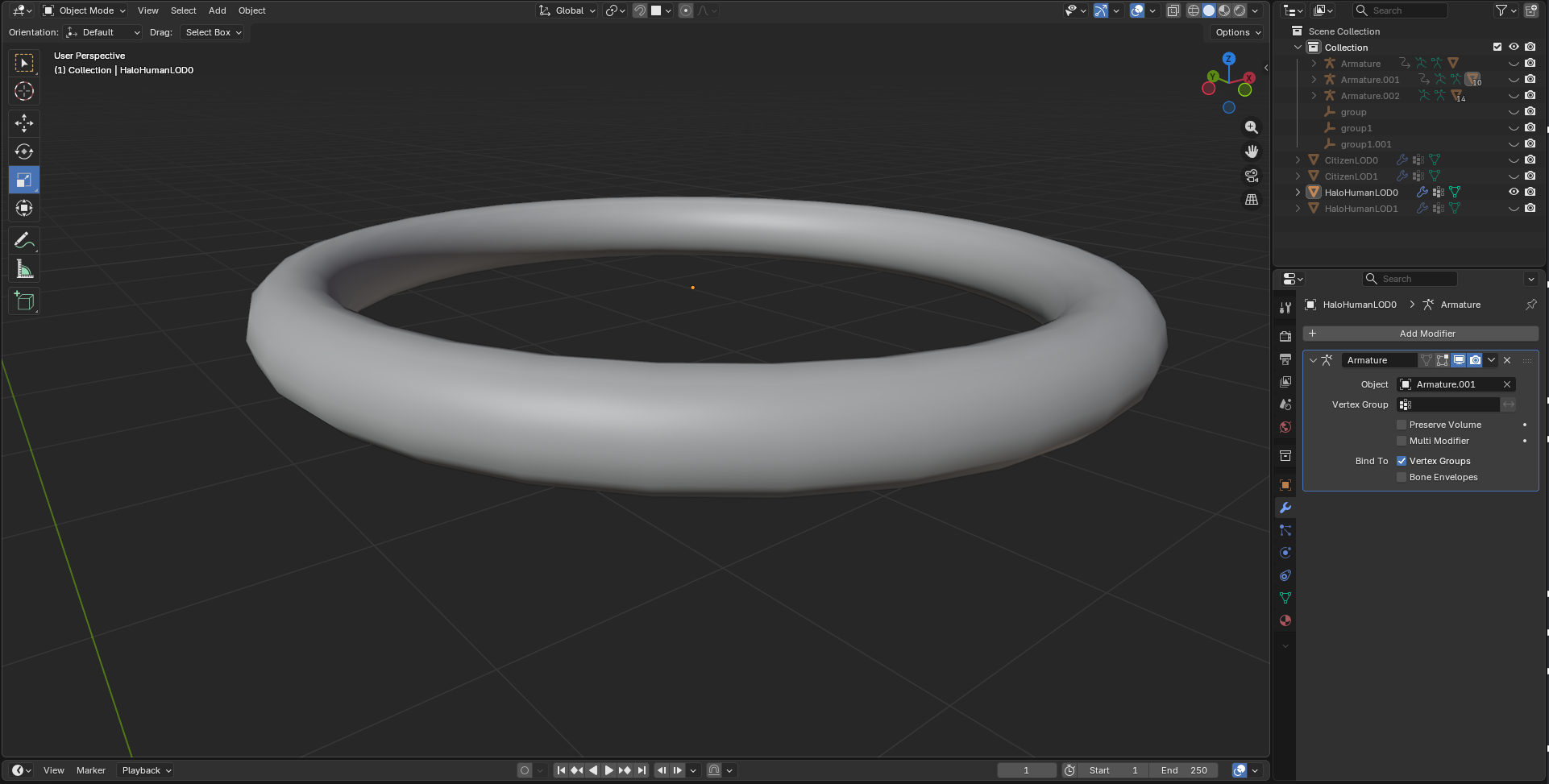Viewport: 1549px width, 784px height.
Task: Choose the Add Cube tool
Action: pyautogui.click(x=24, y=301)
